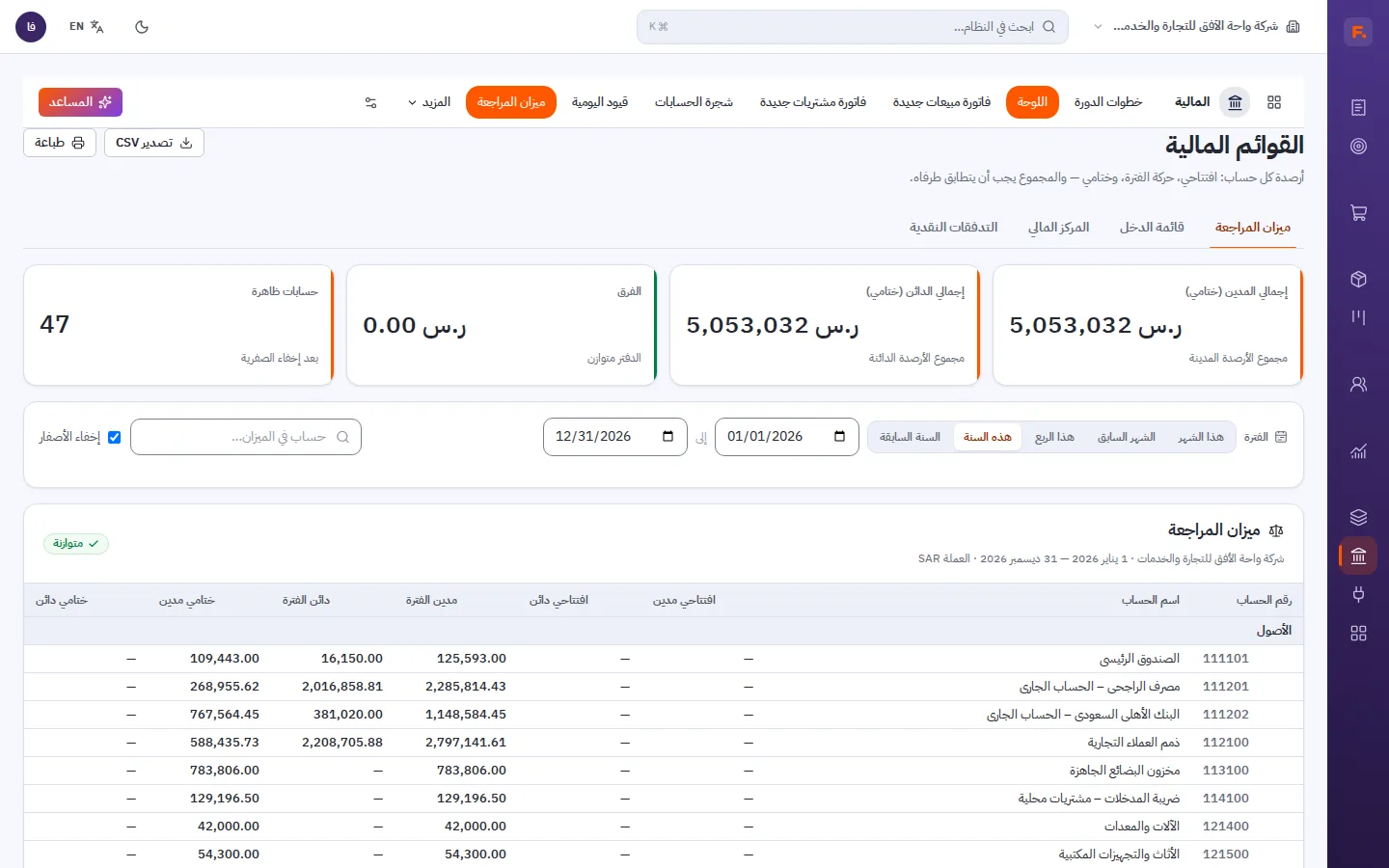Click the users icon in the sidebar
The image size is (1389, 868).
pyautogui.click(x=1358, y=385)
